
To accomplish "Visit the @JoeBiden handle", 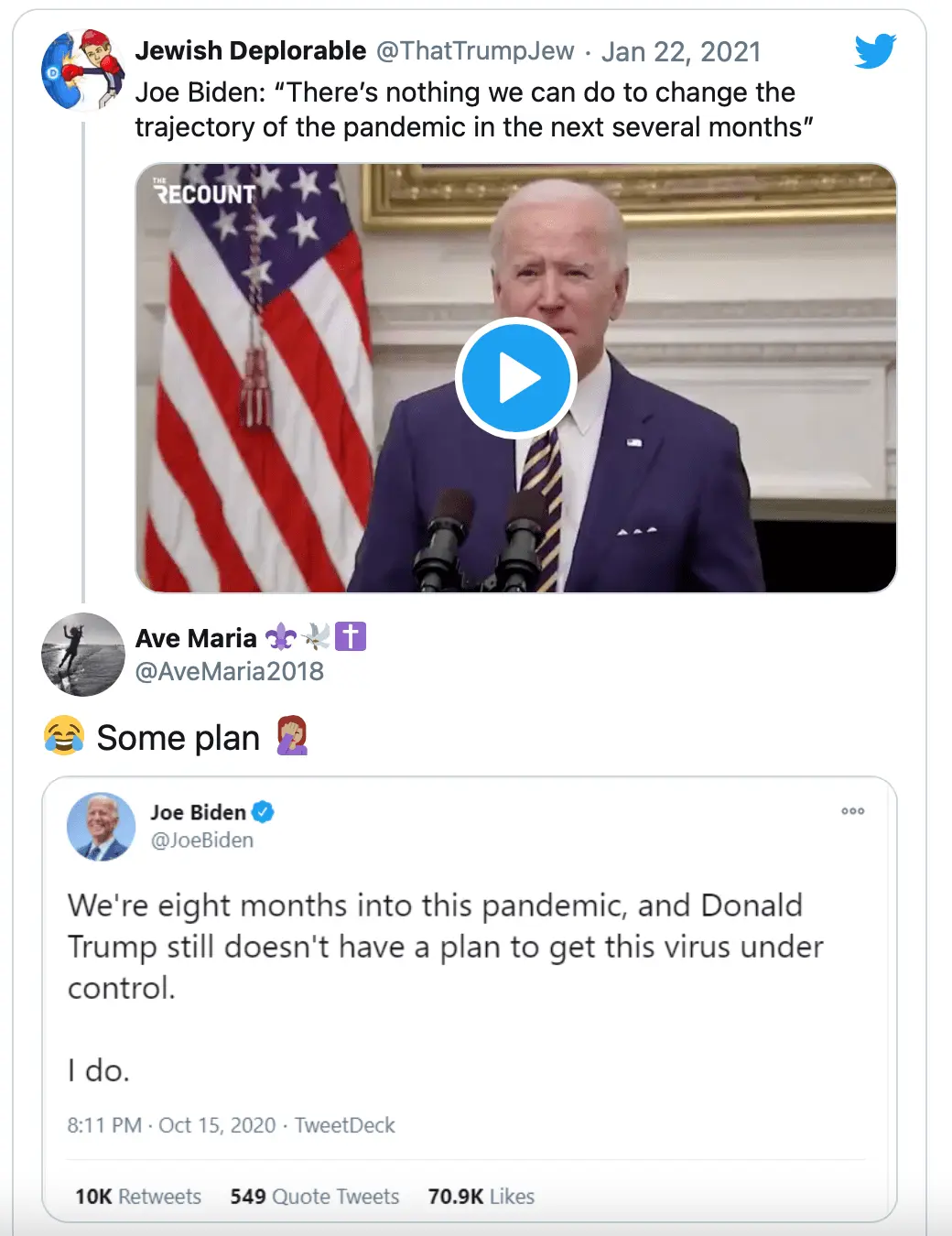I will click(x=201, y=840).
